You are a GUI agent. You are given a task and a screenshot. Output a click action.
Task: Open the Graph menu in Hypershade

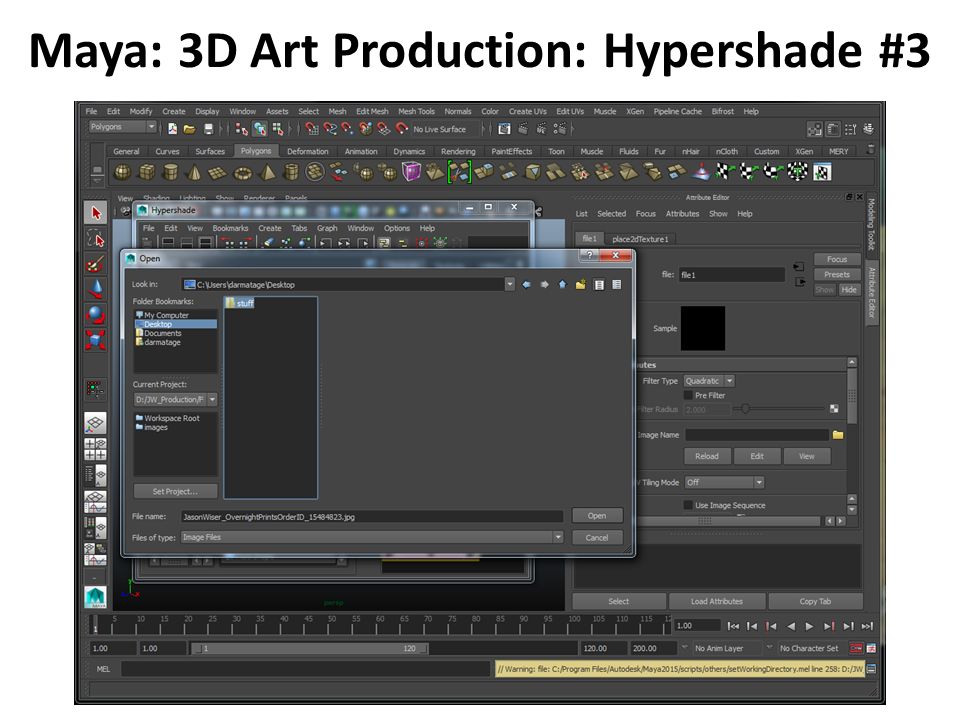pyautogui.click(x=327, y=228)
